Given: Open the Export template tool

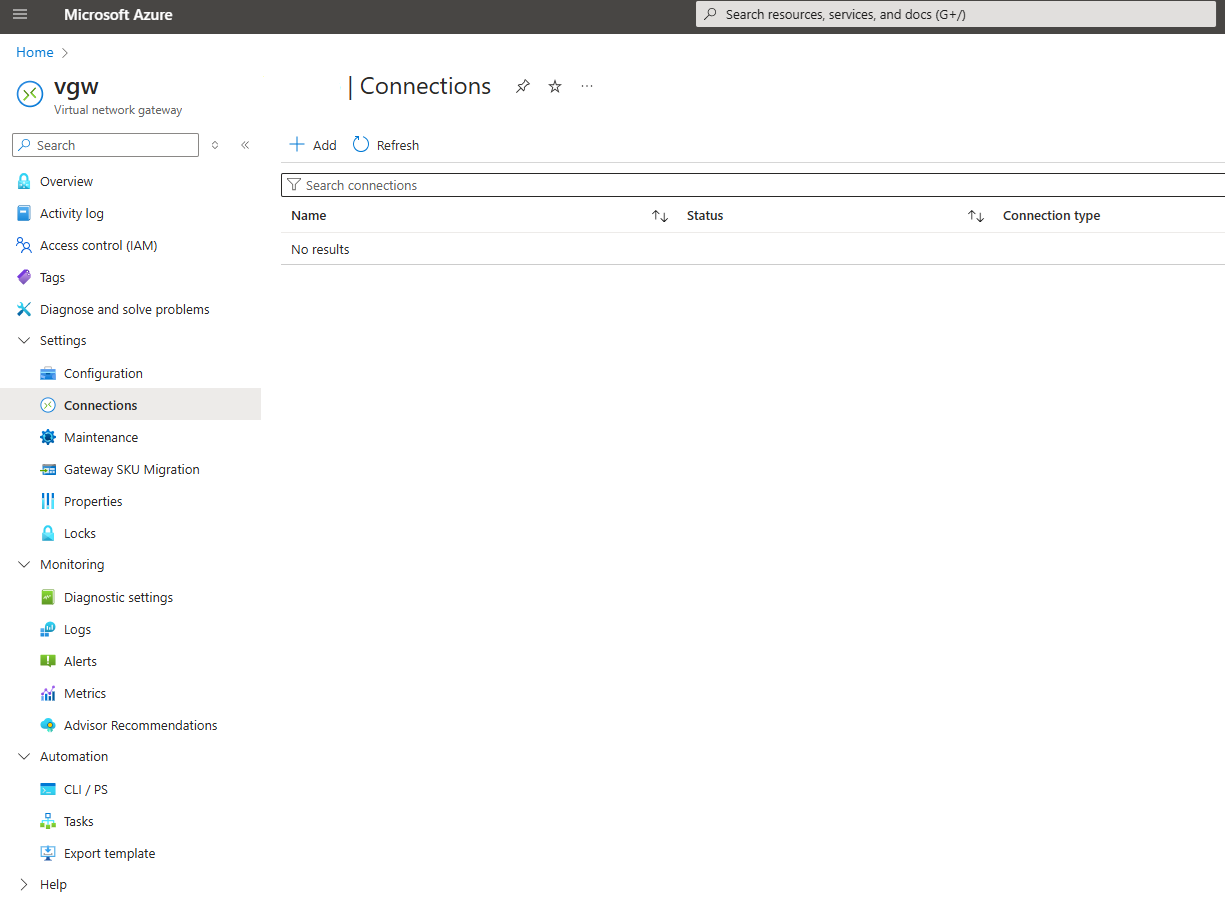Looking at the screenshot, I should click(109, 853).
